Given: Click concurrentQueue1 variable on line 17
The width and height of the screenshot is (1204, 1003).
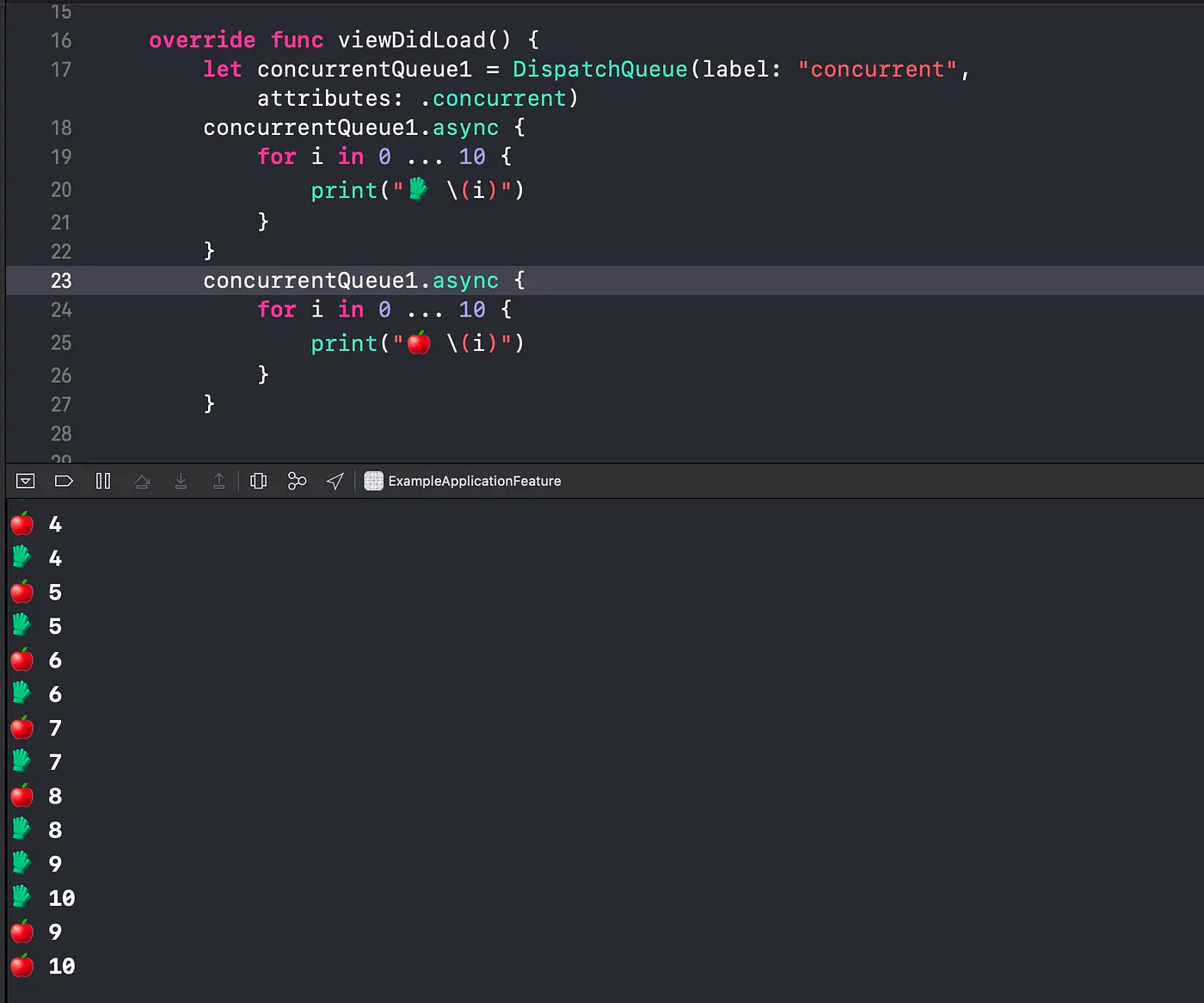Looking at the screenshot, I should pos(365,70).
